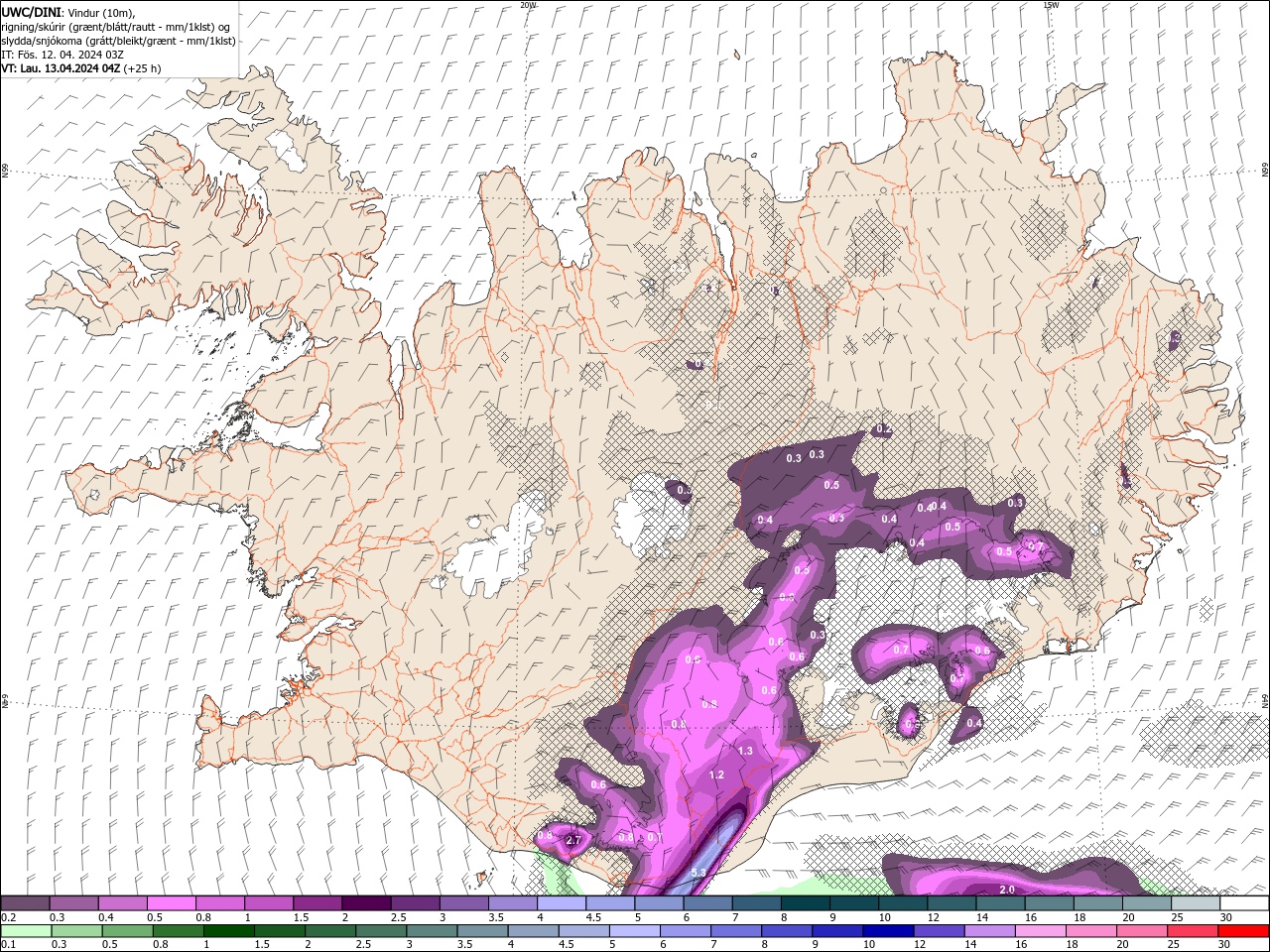Image resolution: width=1270 pixels, height=952 pixels.
Task: Click the '0.2' label in the upper legend
Action: click(9, 917)
